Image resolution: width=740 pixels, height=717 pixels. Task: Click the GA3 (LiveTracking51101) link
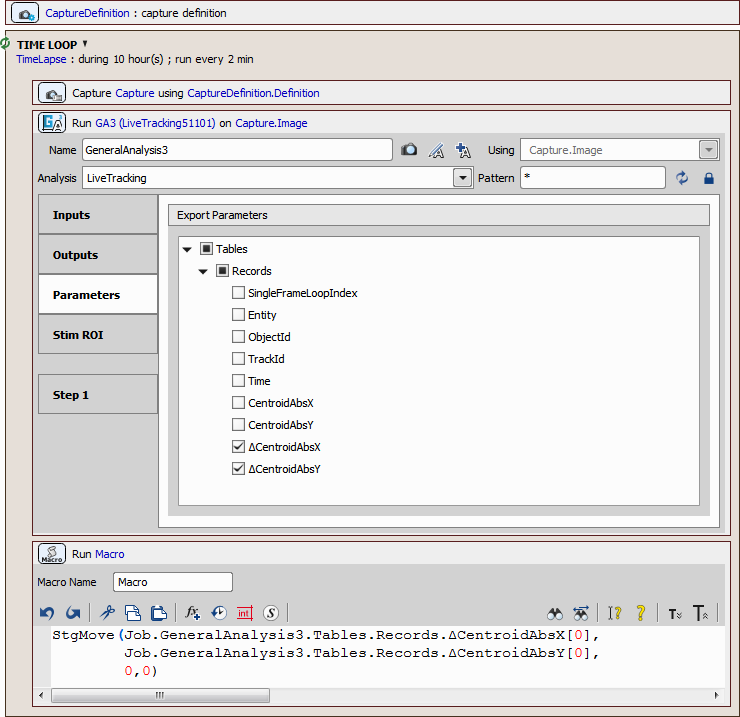click(155, 123)
